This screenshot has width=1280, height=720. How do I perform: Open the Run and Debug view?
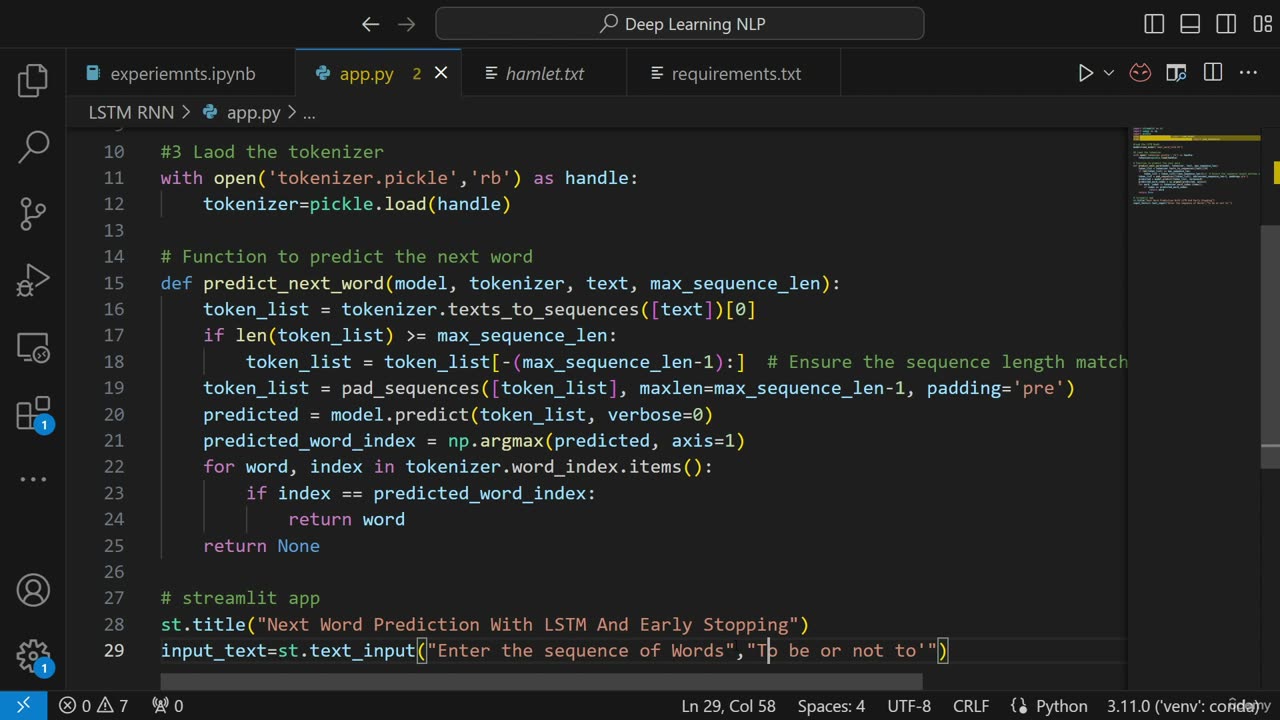tap(33, 280)
